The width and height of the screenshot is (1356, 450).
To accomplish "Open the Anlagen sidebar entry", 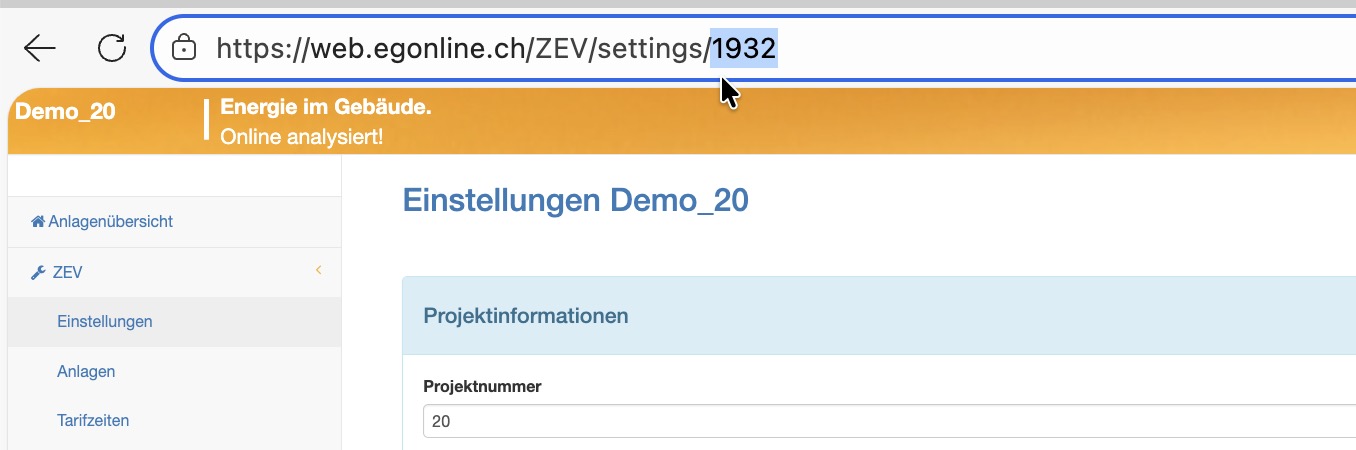I will pos(86,371).
